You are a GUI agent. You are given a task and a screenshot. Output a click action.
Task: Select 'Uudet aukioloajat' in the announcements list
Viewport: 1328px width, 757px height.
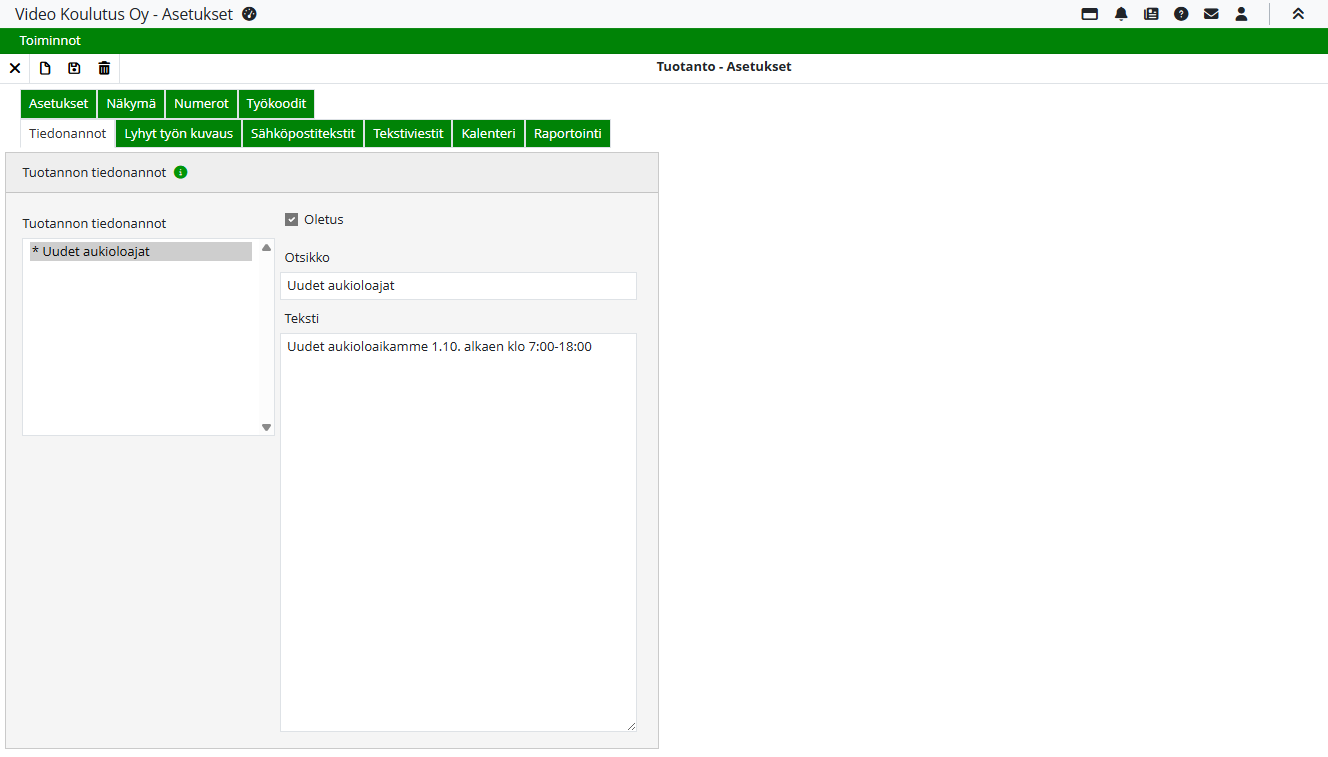coord(140,252)
